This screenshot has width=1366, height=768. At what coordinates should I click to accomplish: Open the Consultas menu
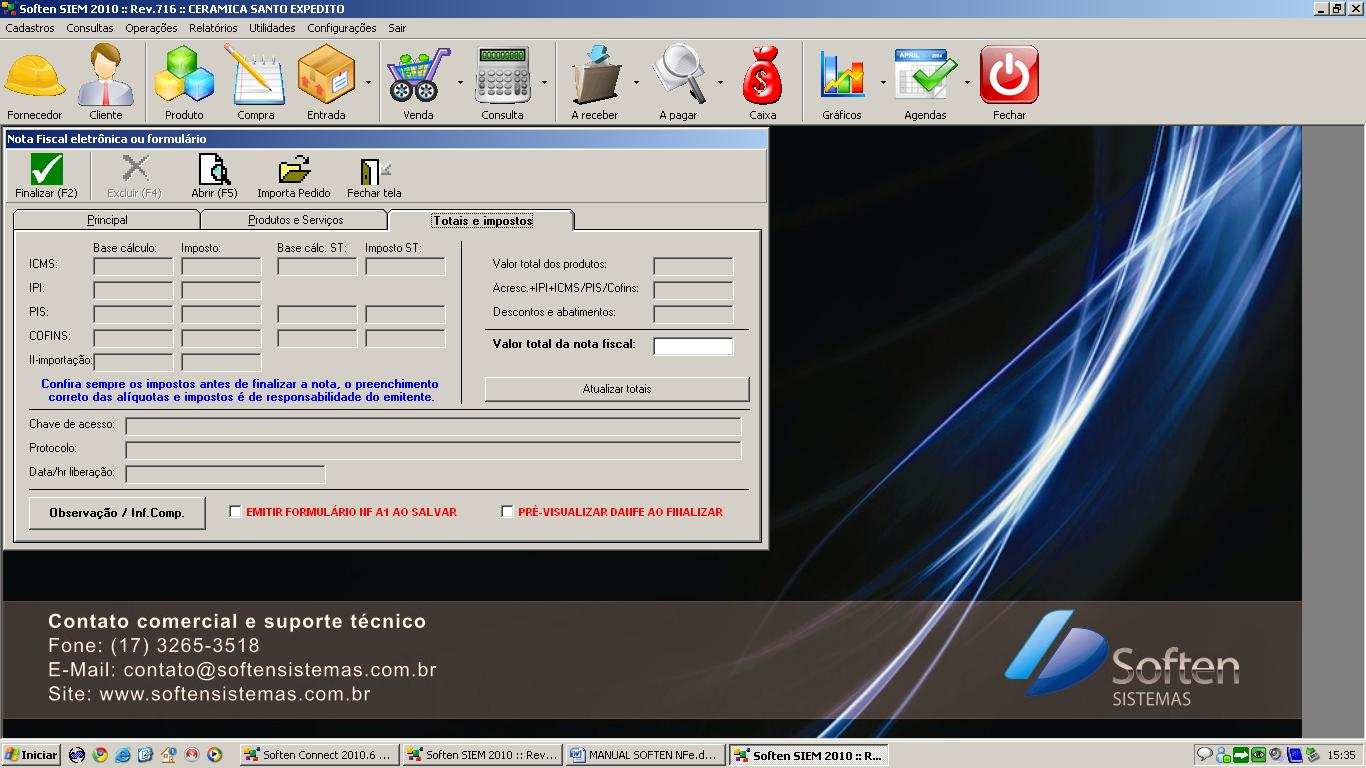click(90, 28)
